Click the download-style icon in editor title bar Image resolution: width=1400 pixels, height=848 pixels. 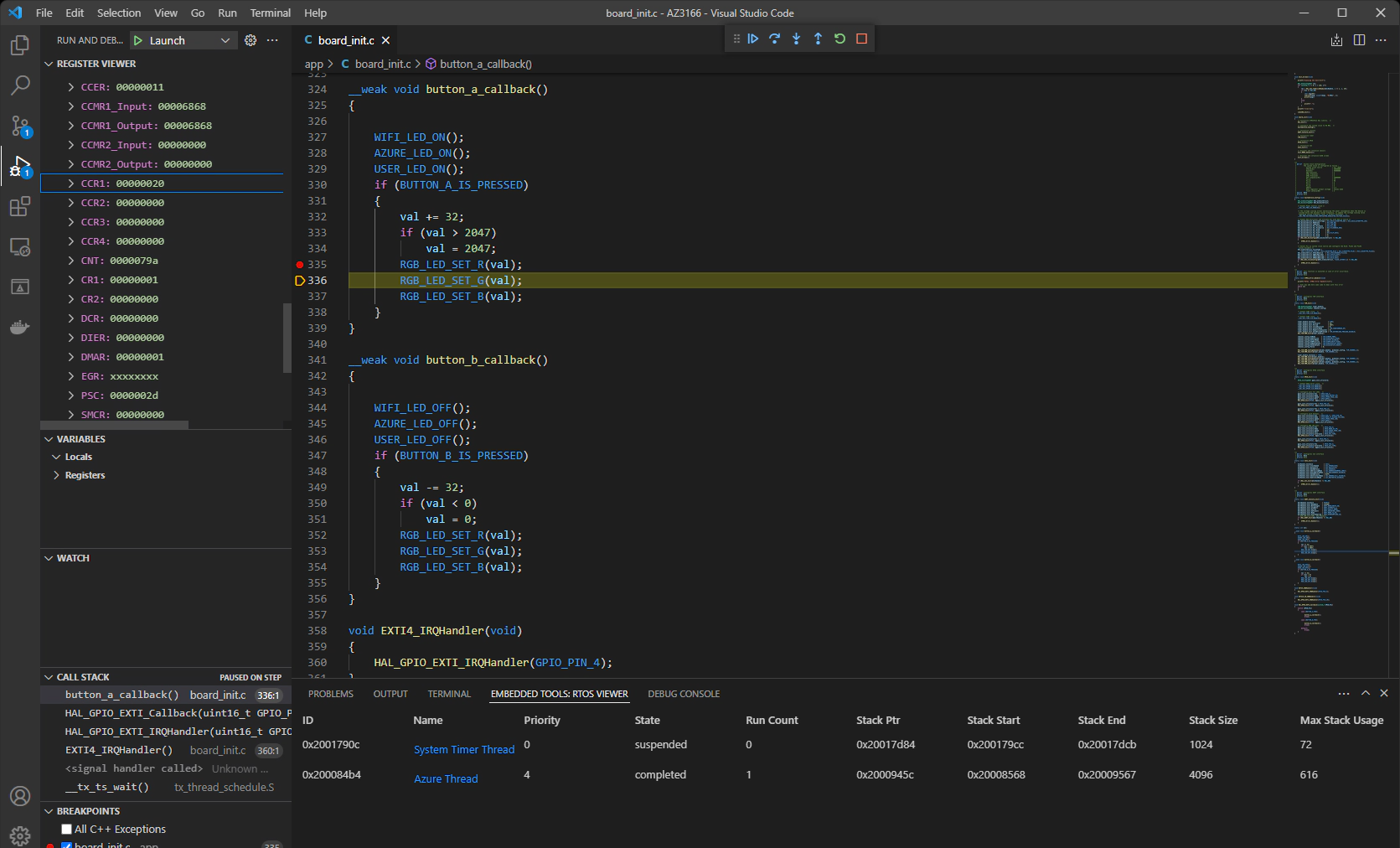pos(1336,40)
